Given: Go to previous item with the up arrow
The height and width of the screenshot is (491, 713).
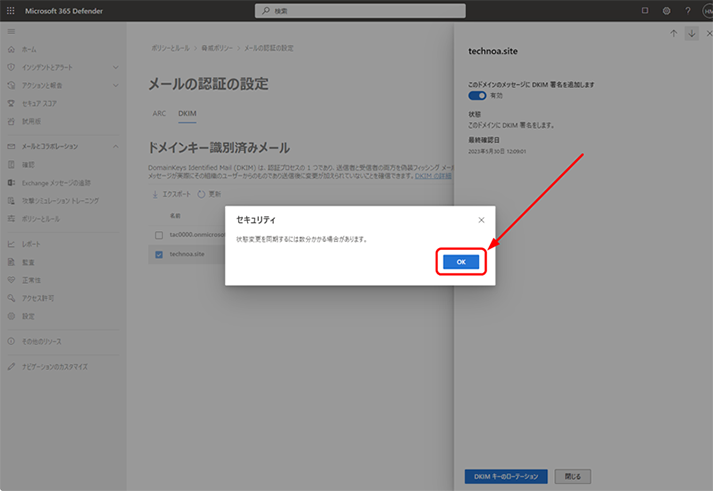Looking at the screenshot, I should tap(673, 33).
